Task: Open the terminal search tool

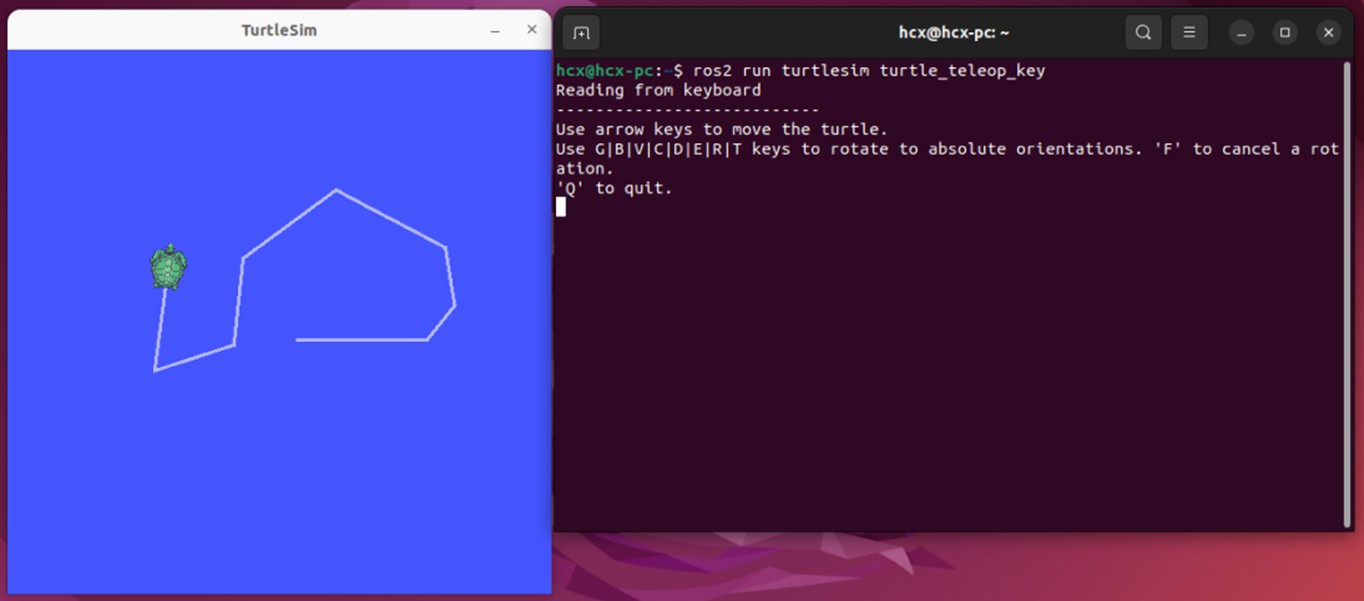Action: coord(1143,33)
